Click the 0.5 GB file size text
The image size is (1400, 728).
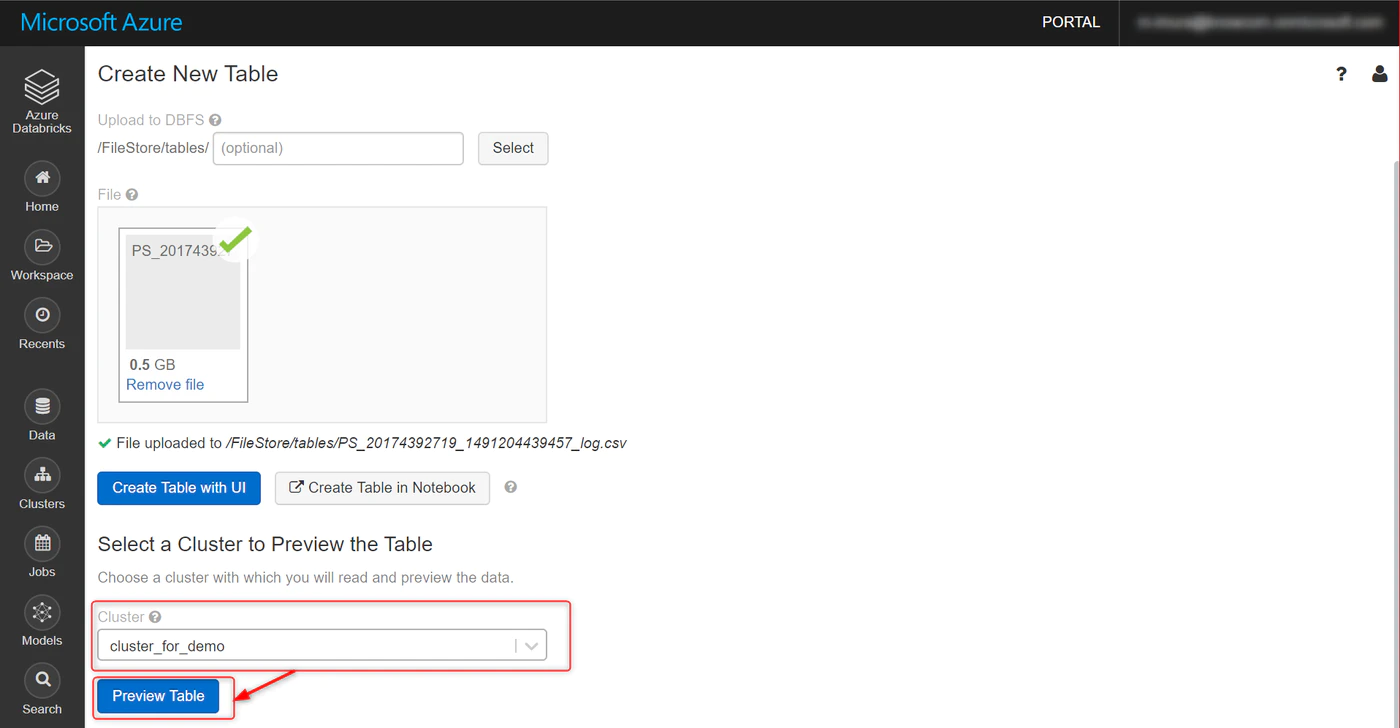(152, 365)
